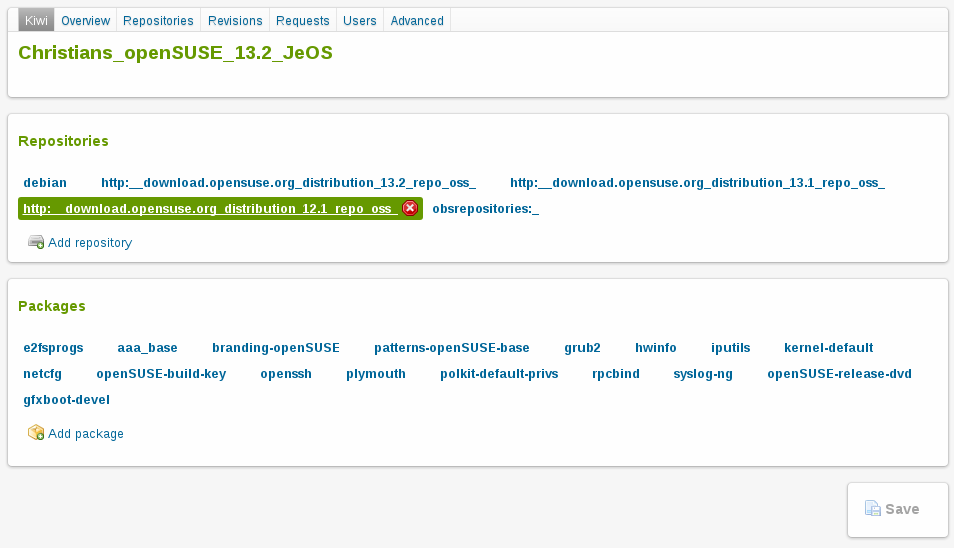Go to the Requests tab
The image size is (954, 548).
coord(302,20)
